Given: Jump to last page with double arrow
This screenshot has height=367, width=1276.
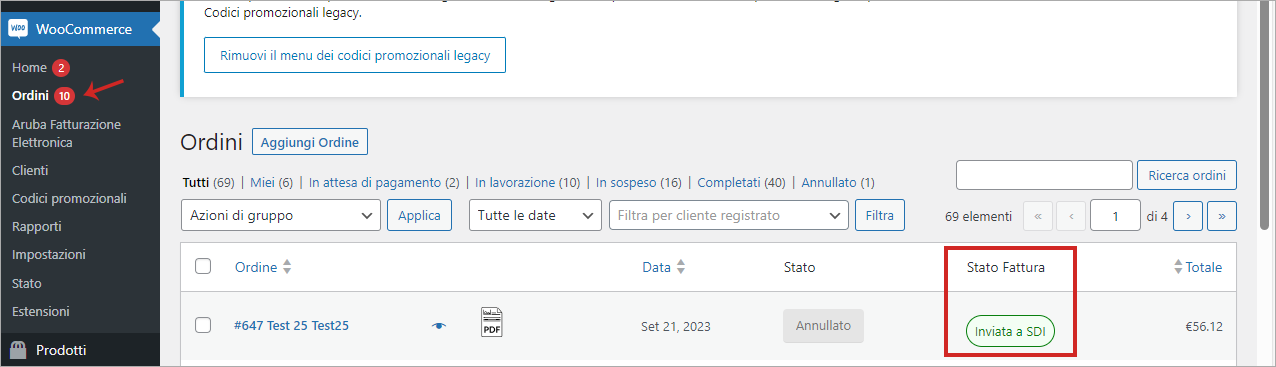Looking at the screenshot, I should 1222,215.
